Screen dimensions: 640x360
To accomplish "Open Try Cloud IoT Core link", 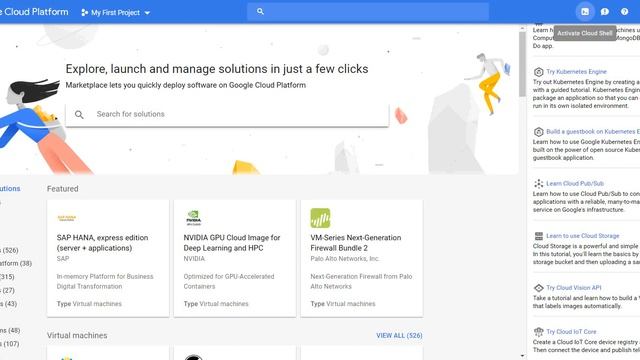I will pyautogui.click(x=571, y=331).
